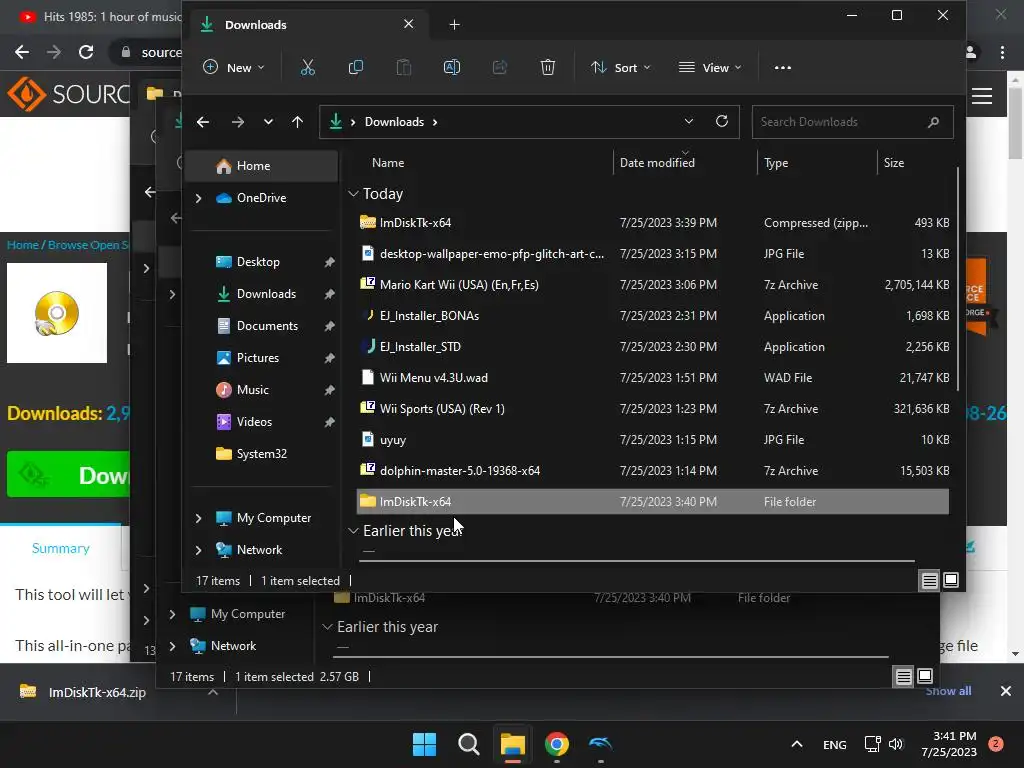Go forward with the Explorer forward arrow
The image size is (1024, 768).
(238, 122)
